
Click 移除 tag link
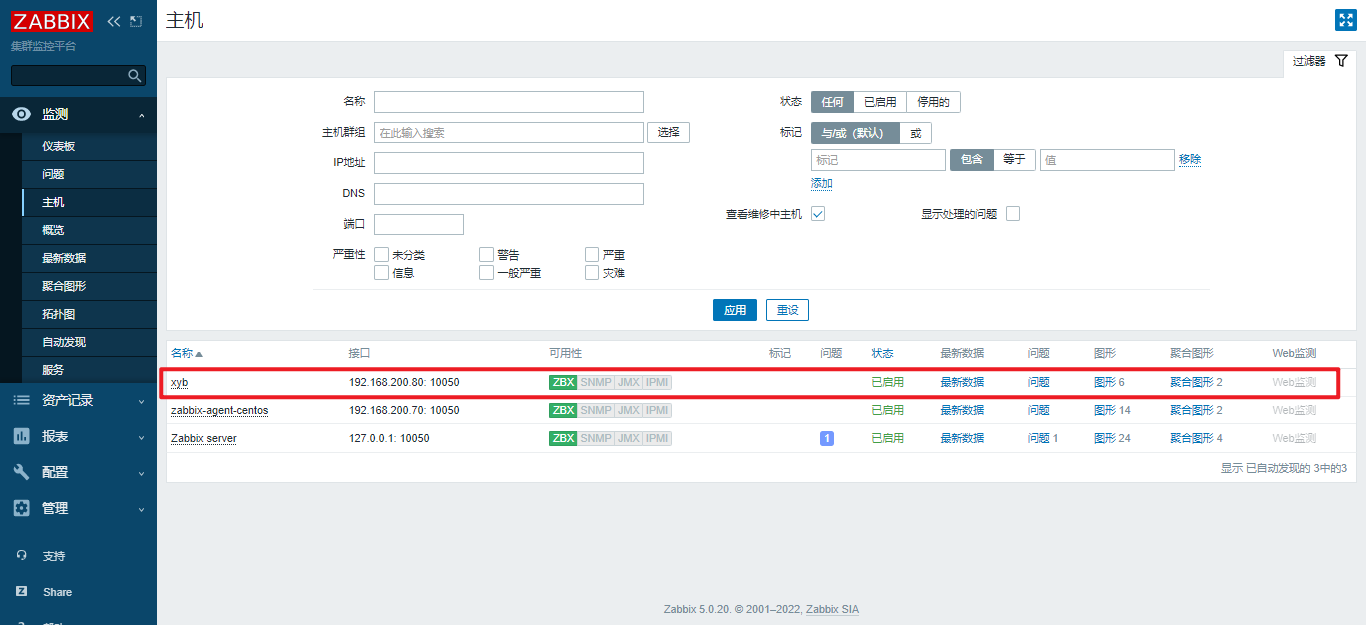(x=1190, y=160)
